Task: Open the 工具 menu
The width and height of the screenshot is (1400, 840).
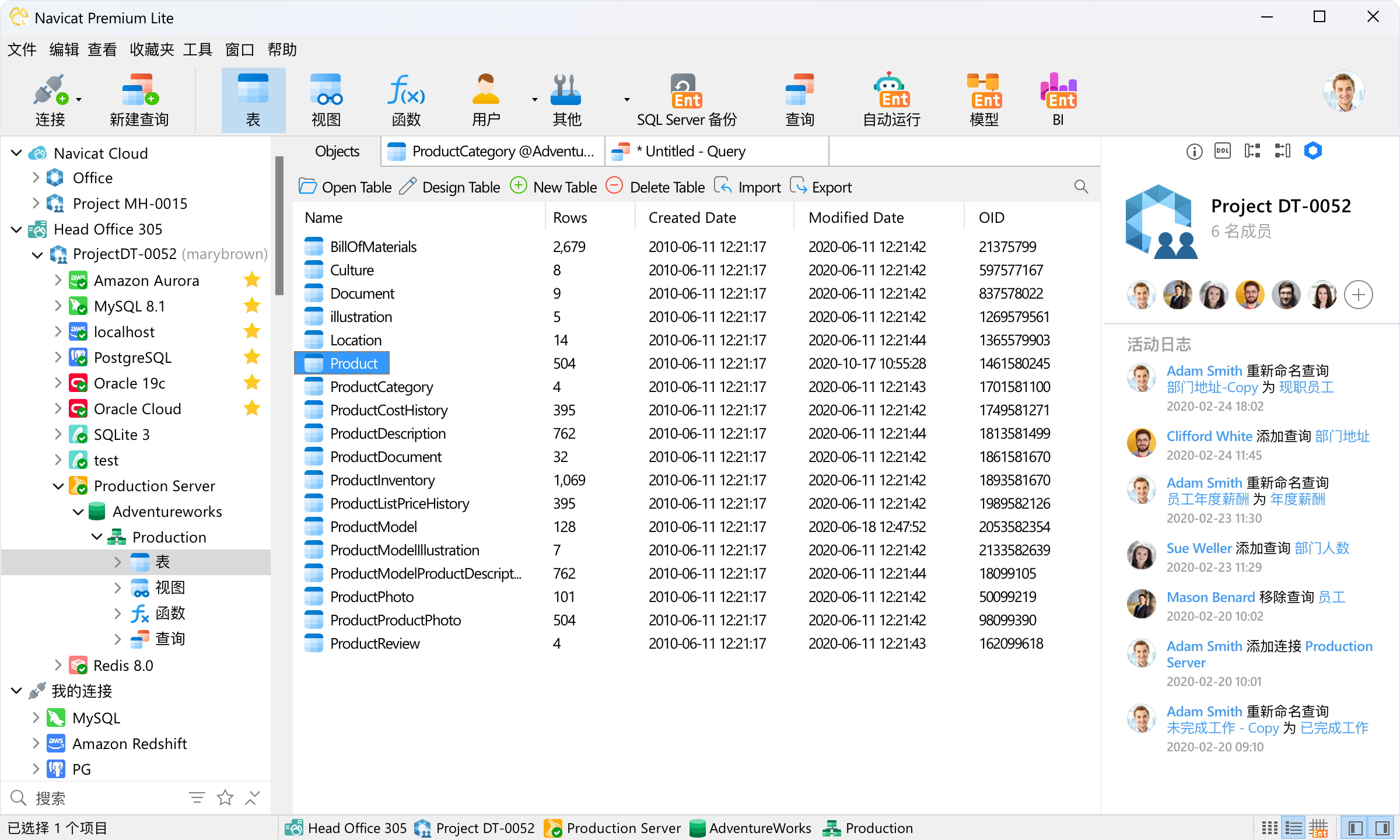Action: [x=197, y=50]
